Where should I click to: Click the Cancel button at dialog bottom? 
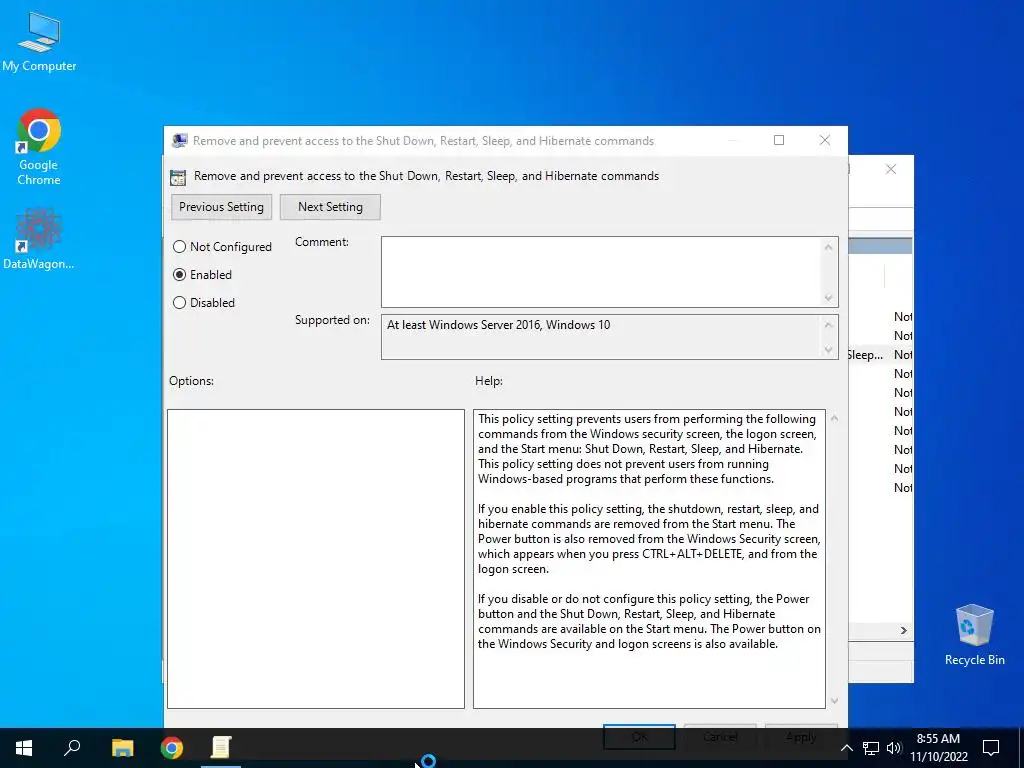click(x=720, y=736)
